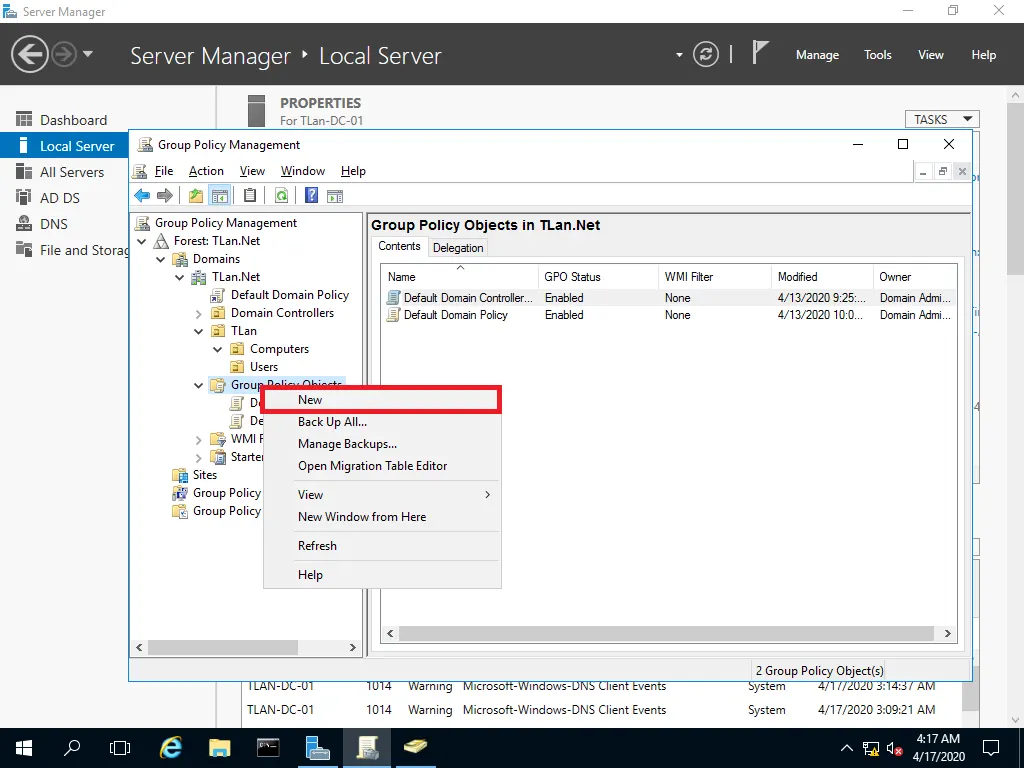This screenshot has width=1024, height=768.
Task: Open All Servers in the sidebar
Action: tap(72, 172)
